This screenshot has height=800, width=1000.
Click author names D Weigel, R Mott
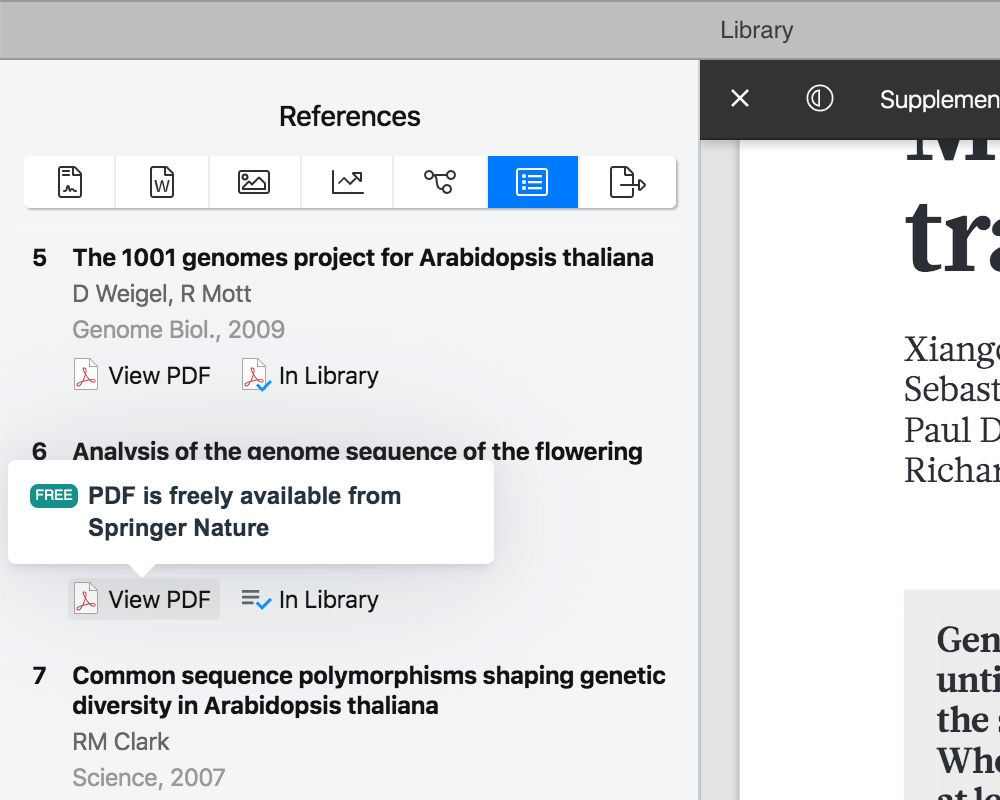coord(162,294)
